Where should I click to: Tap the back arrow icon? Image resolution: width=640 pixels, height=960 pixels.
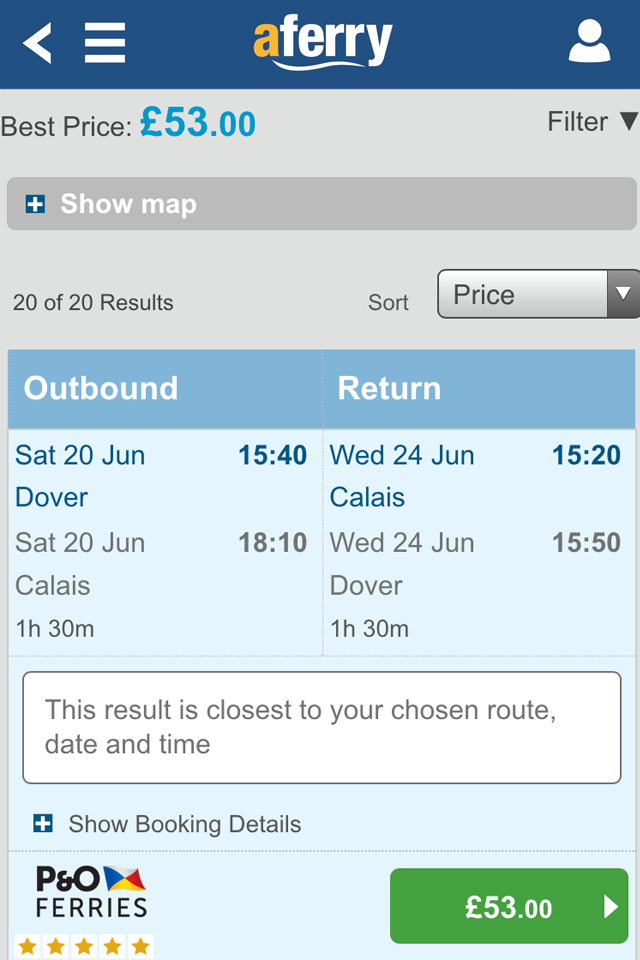pos(37,43)
